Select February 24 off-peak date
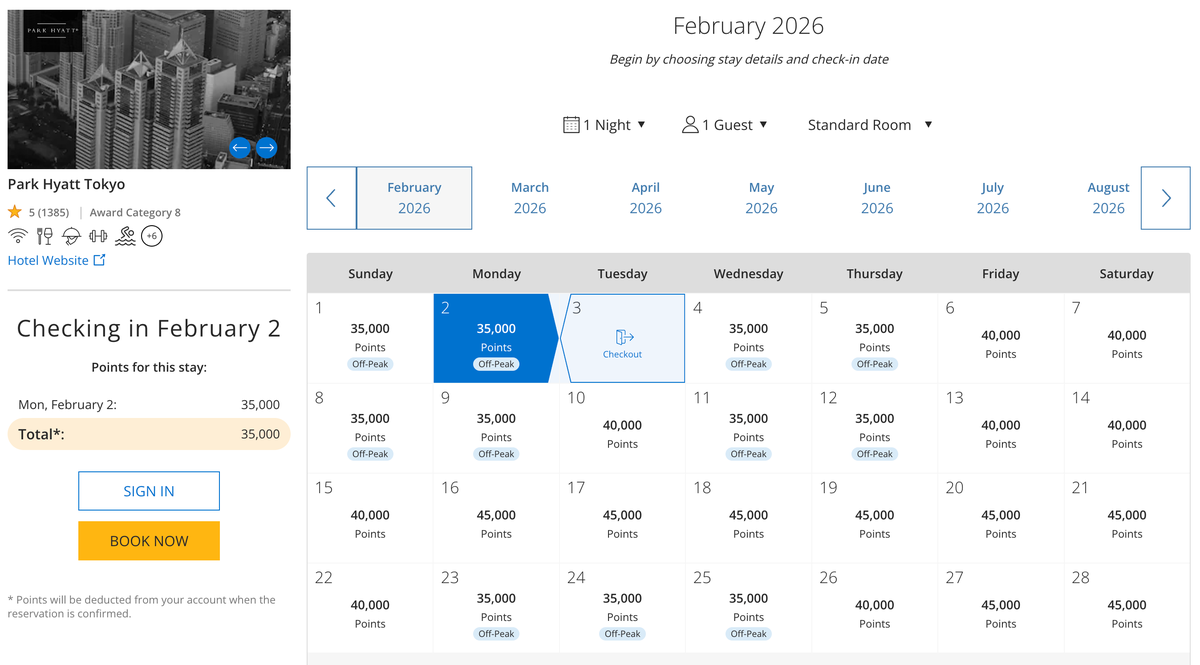1200x665 pixels. pos(622,608)
